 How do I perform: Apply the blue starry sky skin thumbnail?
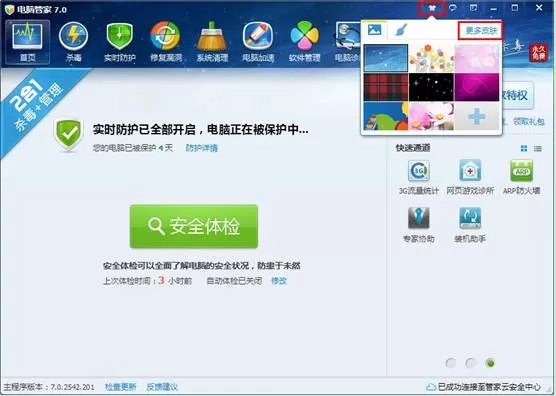pyautogui.click(x=386, y=58)
